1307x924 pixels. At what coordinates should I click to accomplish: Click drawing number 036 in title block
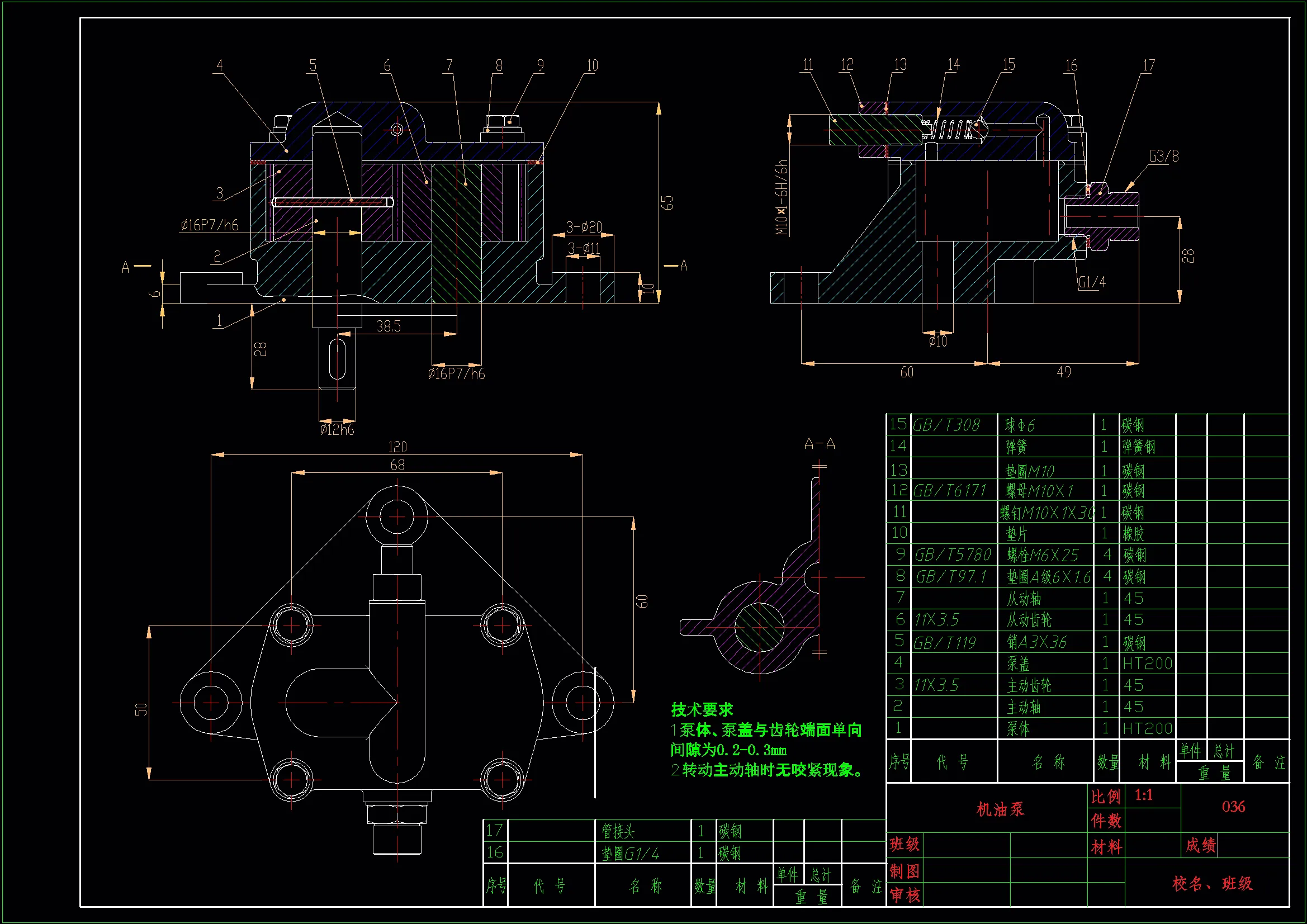[1233, 807]
